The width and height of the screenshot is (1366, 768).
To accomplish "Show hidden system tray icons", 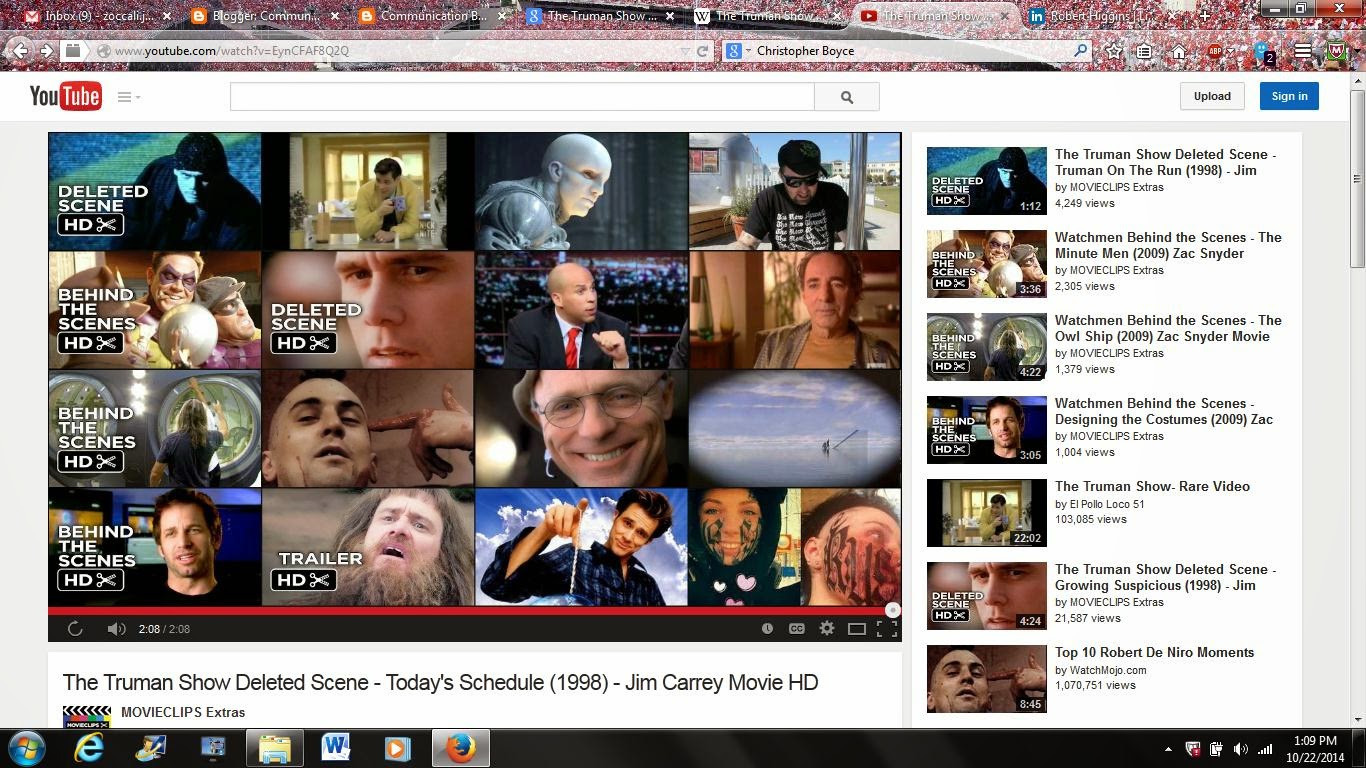I will (1168, 749).
